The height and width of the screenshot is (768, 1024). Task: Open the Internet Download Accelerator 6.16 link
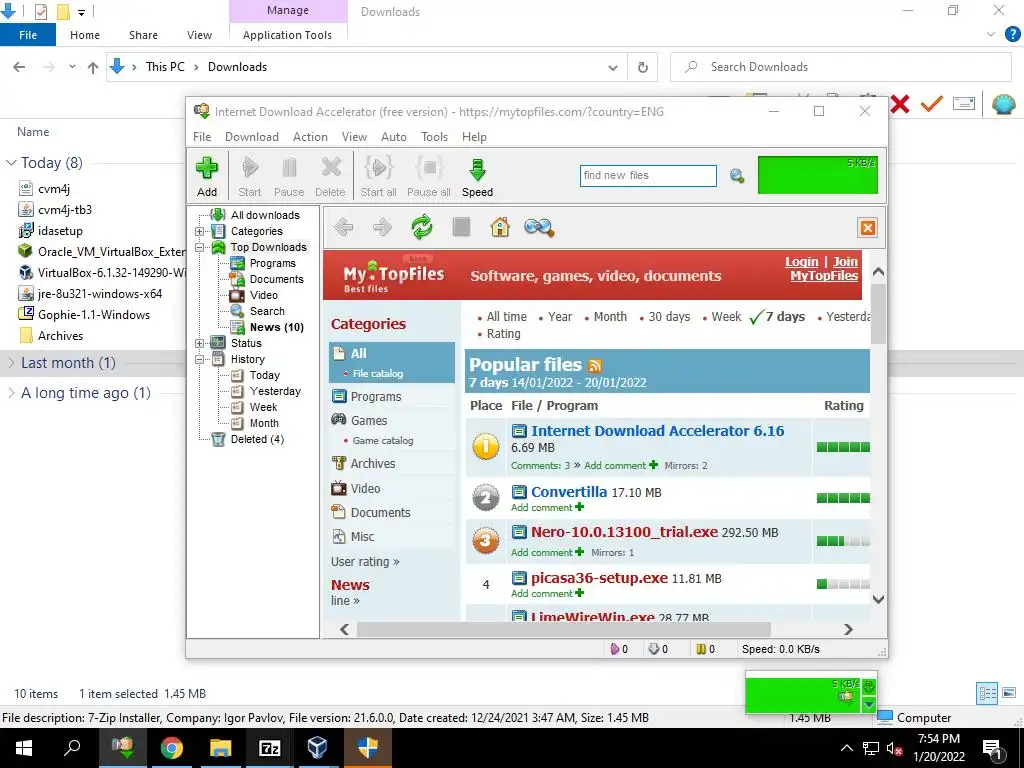[x=657, y=431]
